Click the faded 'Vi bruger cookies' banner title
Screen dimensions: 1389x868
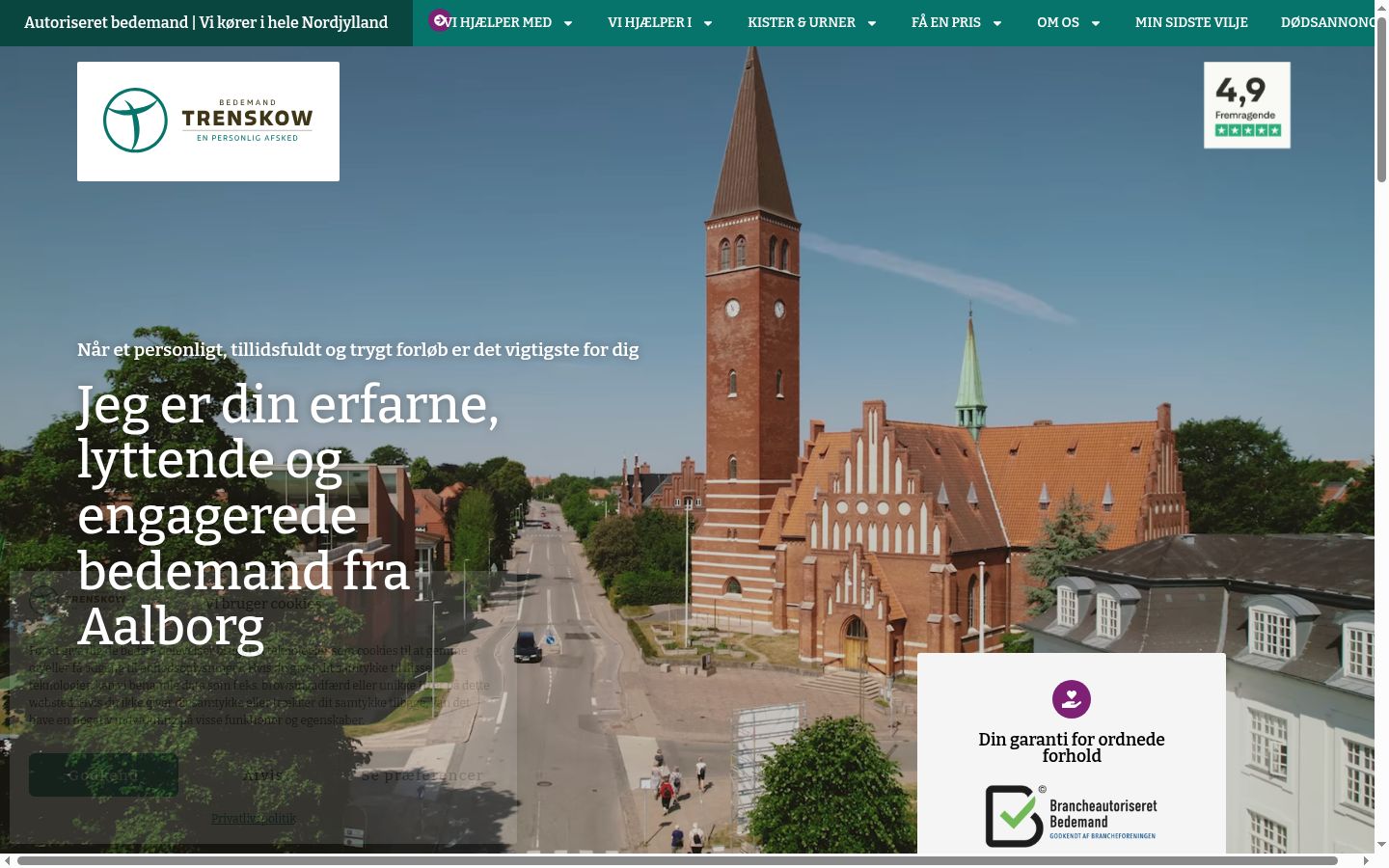click(262, 603)
